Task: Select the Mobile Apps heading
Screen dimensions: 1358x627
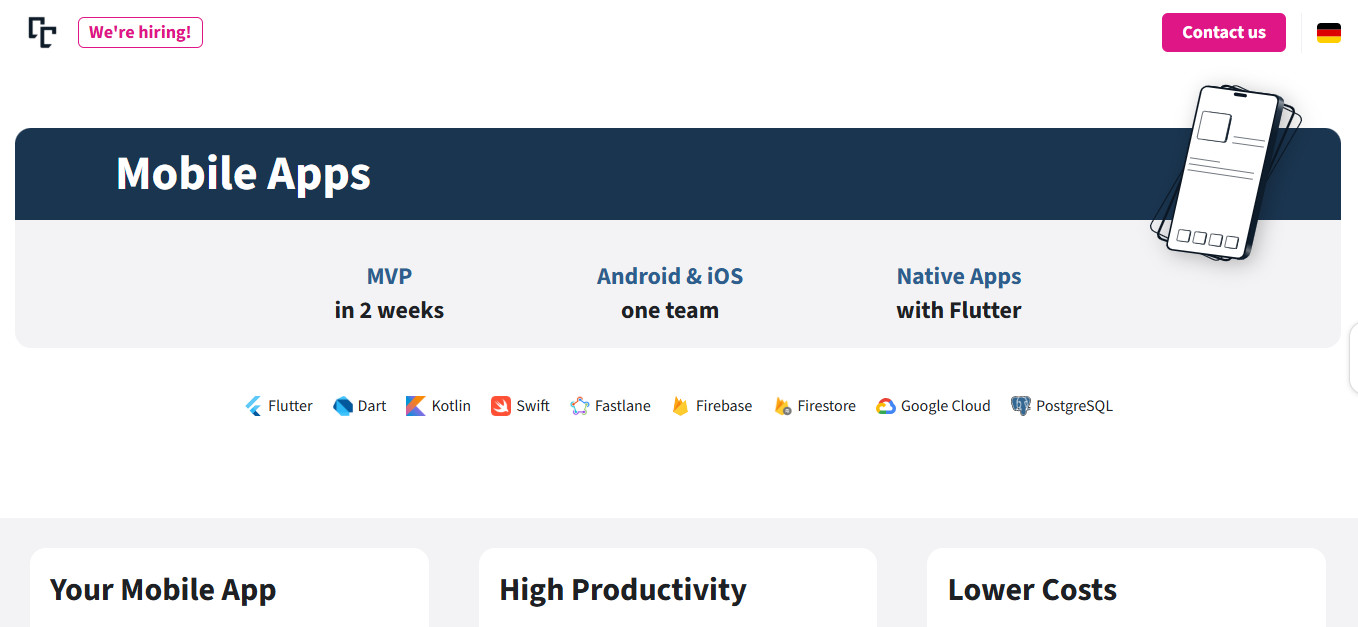Action: click(243, 173)
